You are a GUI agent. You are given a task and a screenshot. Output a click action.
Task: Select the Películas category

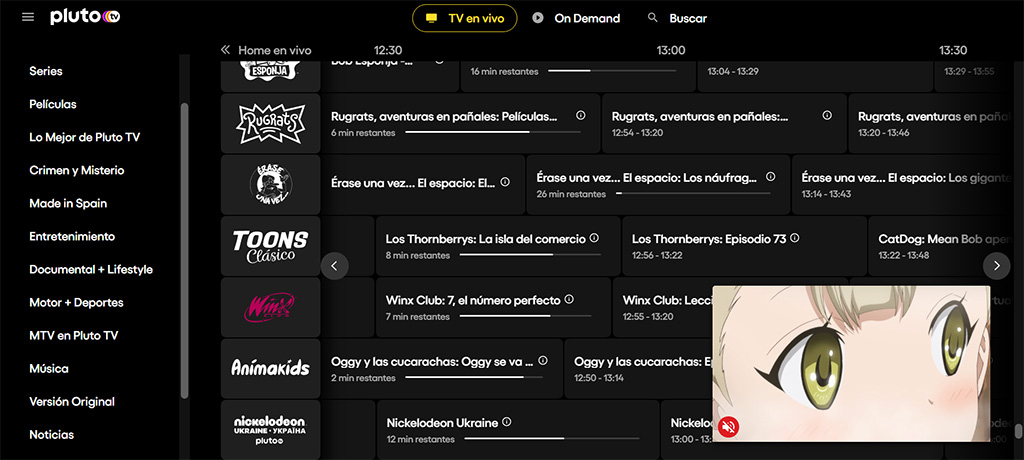point(53,104)
